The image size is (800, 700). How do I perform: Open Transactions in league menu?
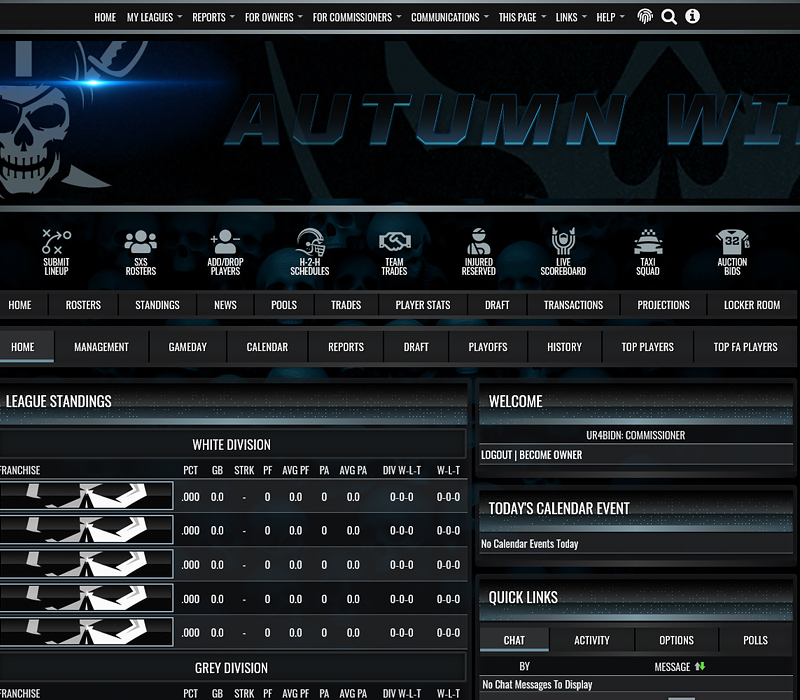[x=573, y=305]
